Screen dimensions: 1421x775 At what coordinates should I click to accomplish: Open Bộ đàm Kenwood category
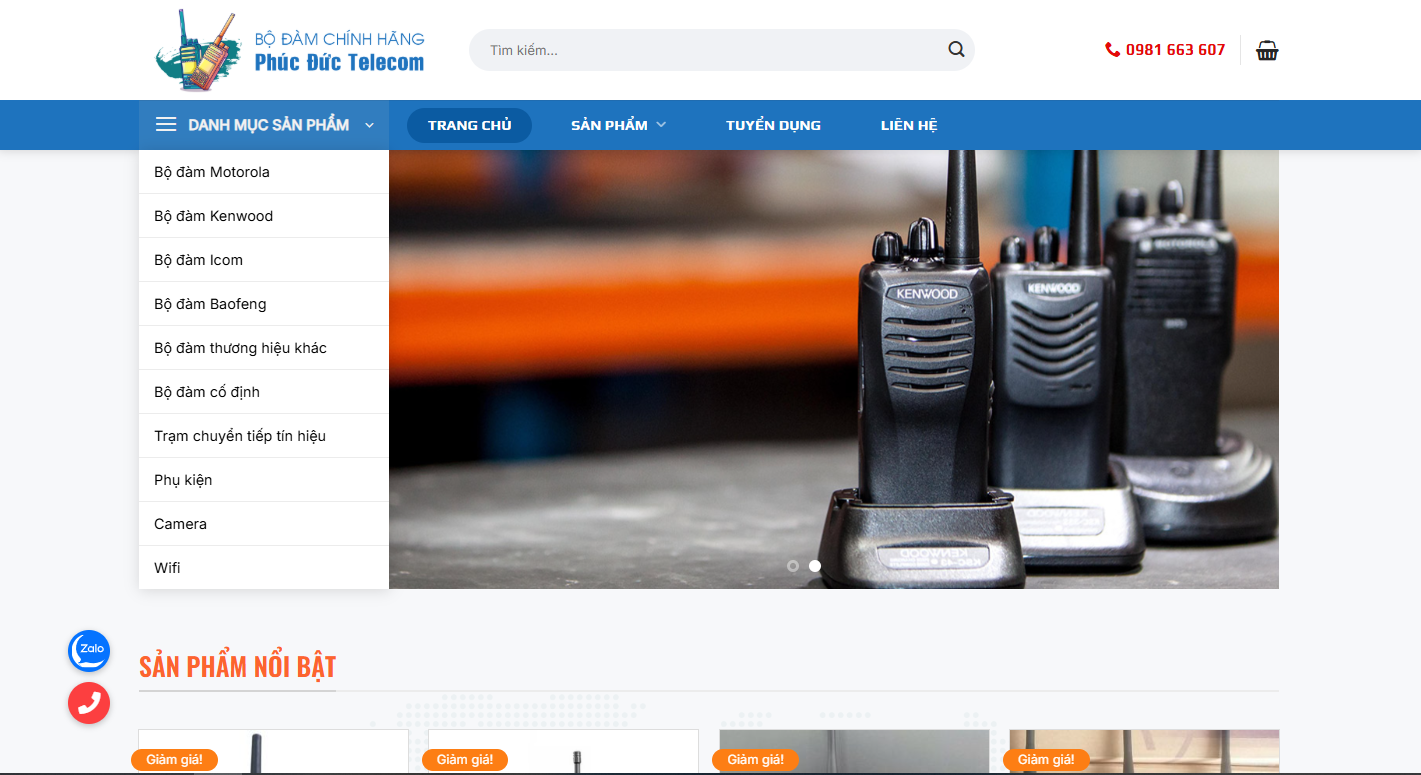click(x=213, y=216)
